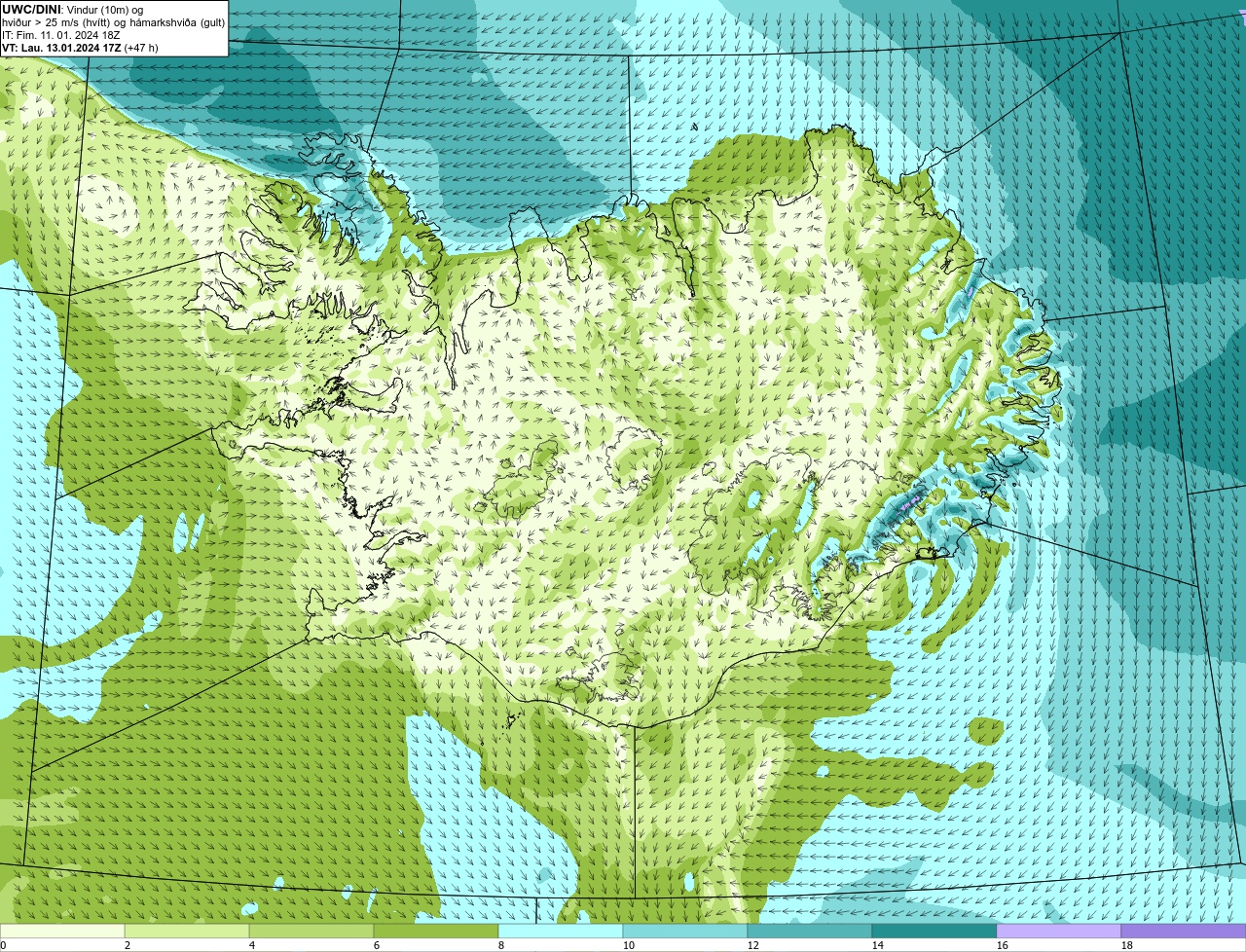Click the pale yellow 0–2 m/s legend swatch
This screenshot has height=952, width=1246.
pos(62,931)
